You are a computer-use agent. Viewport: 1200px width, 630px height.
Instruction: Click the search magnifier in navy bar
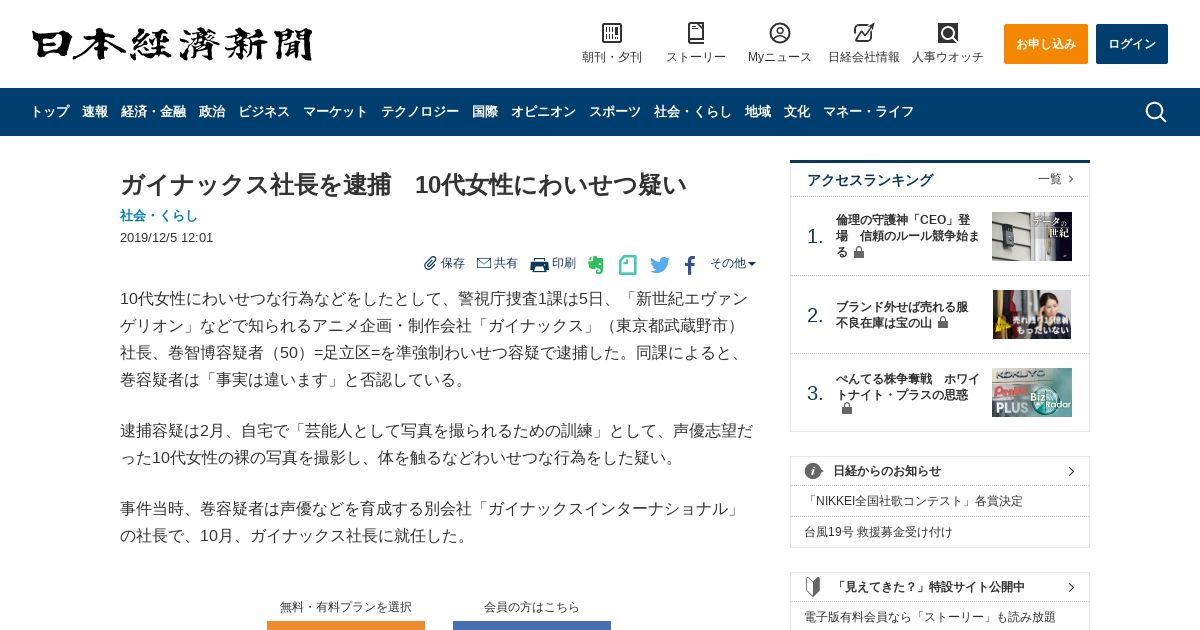(1156, 112)
